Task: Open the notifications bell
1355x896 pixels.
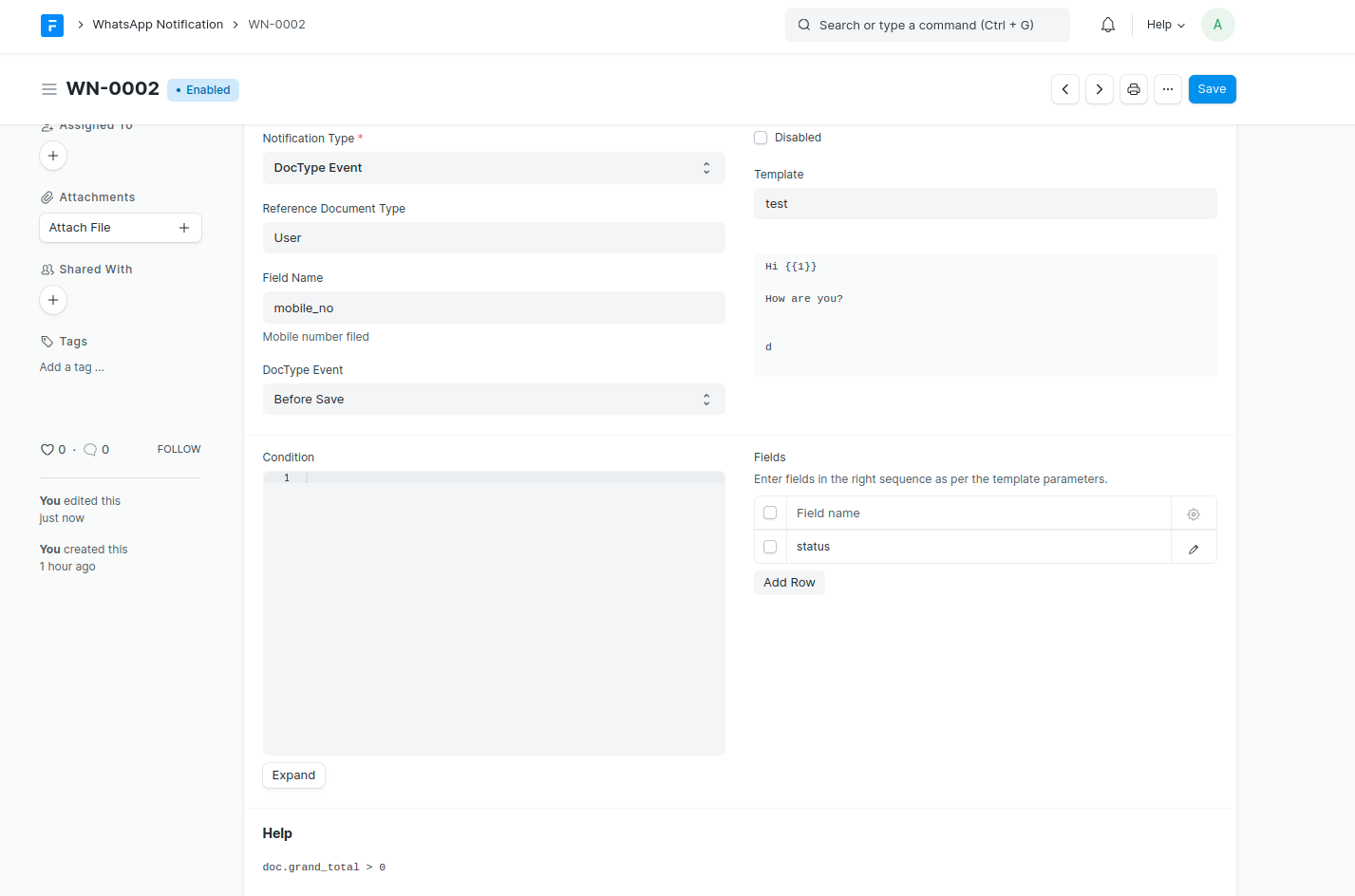Action: [x=1108, y=25]
